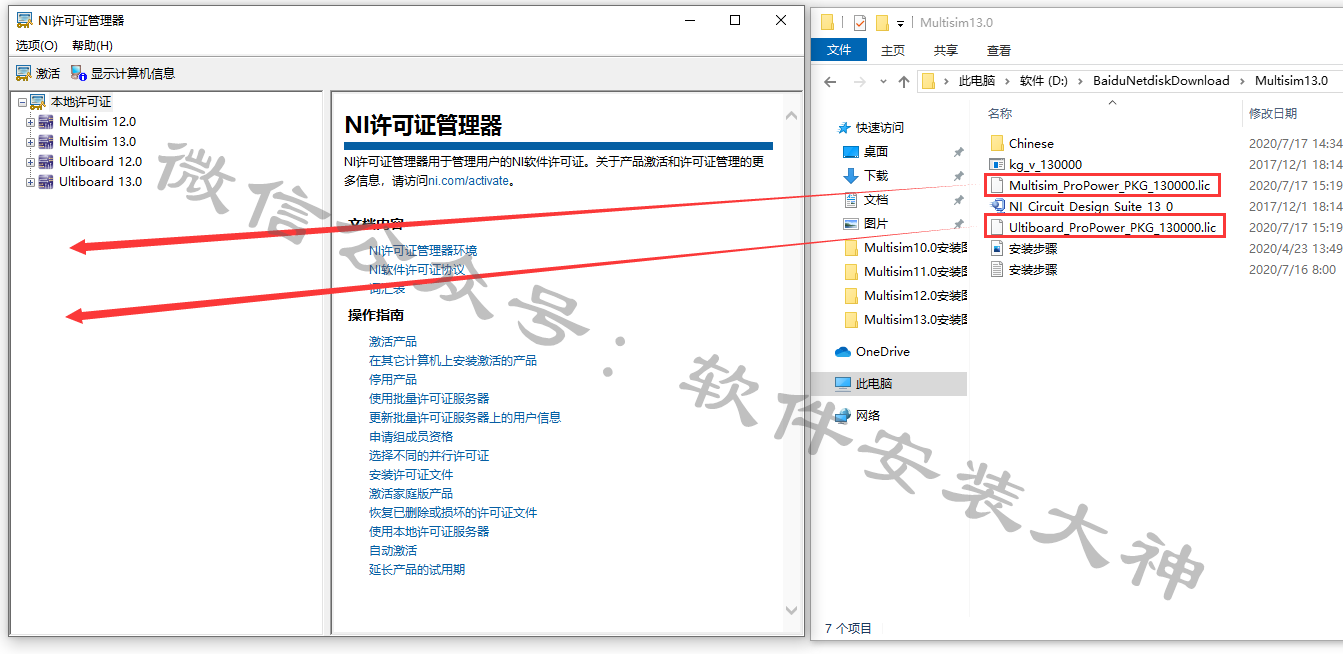Select the Multisim 12.0 license icon

pyautogui.click(x=46, y=122)
